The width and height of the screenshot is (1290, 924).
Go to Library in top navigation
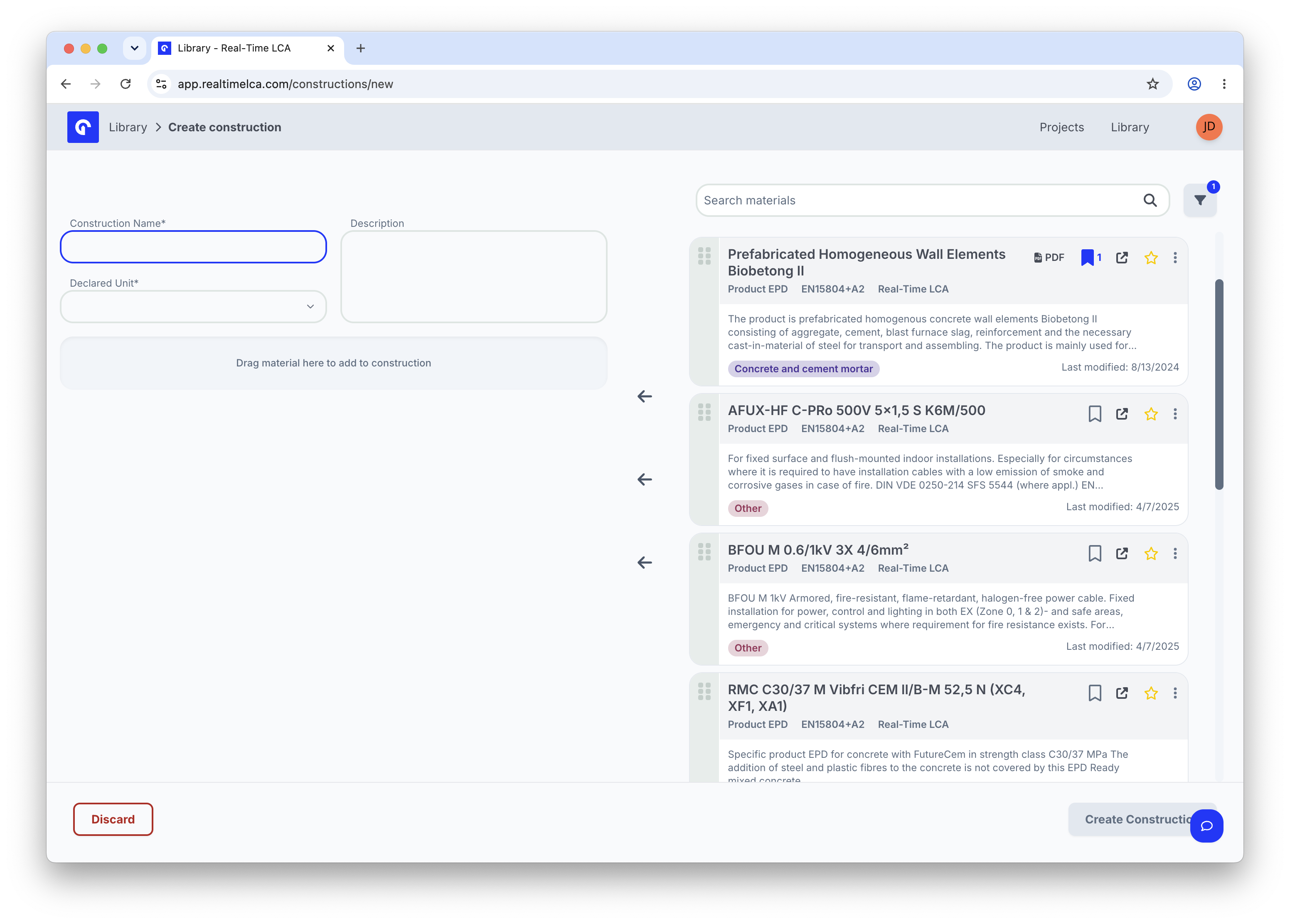[x=1130, y=128]
